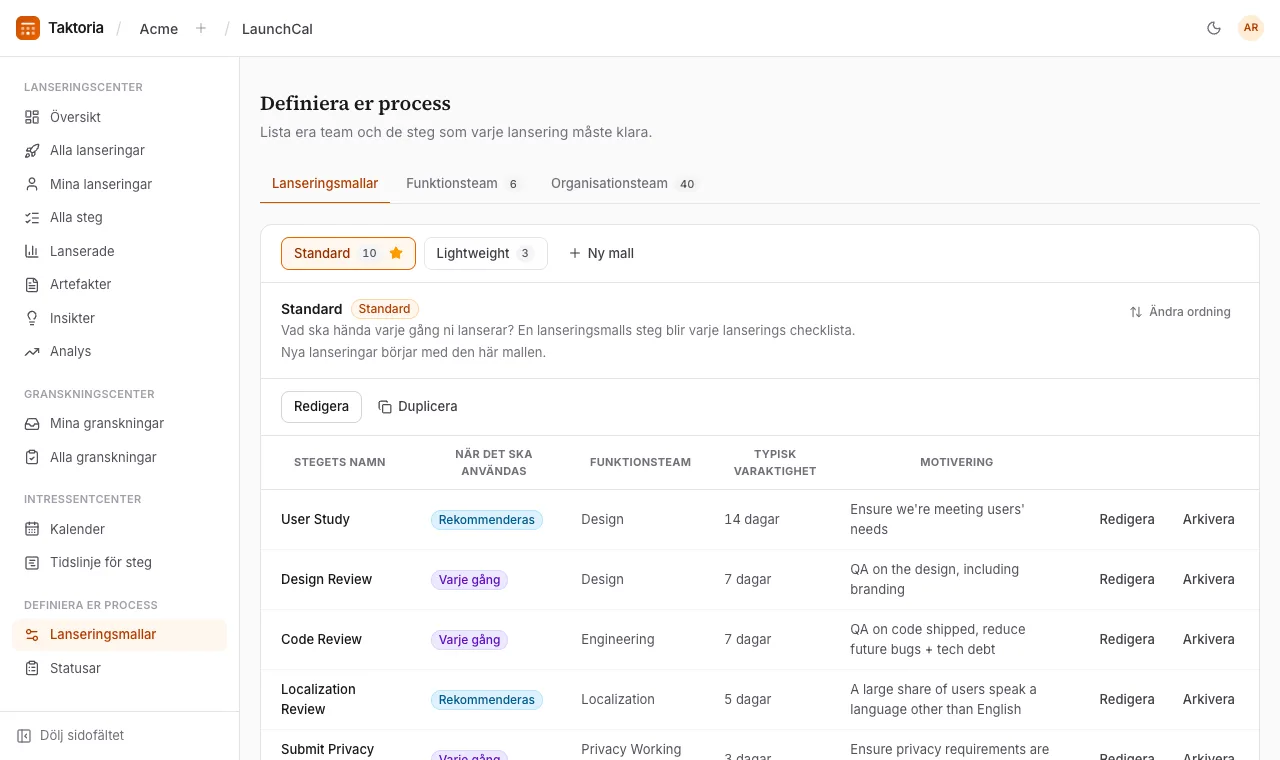Switch to the Lanseringsmallar tab

(325, 183)
